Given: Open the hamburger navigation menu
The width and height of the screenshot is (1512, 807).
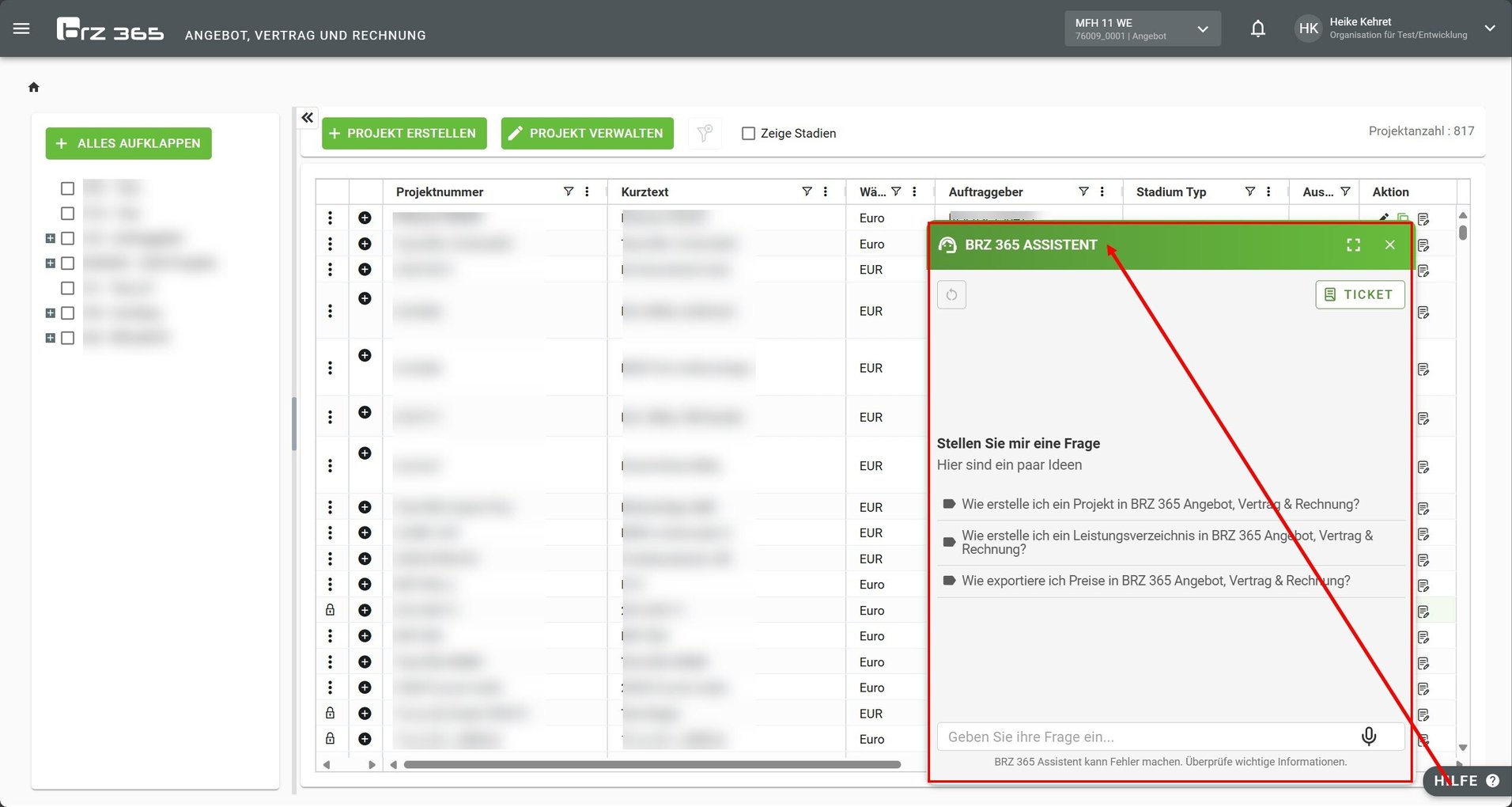Looking at the screenshot, I should coord(21,28).
